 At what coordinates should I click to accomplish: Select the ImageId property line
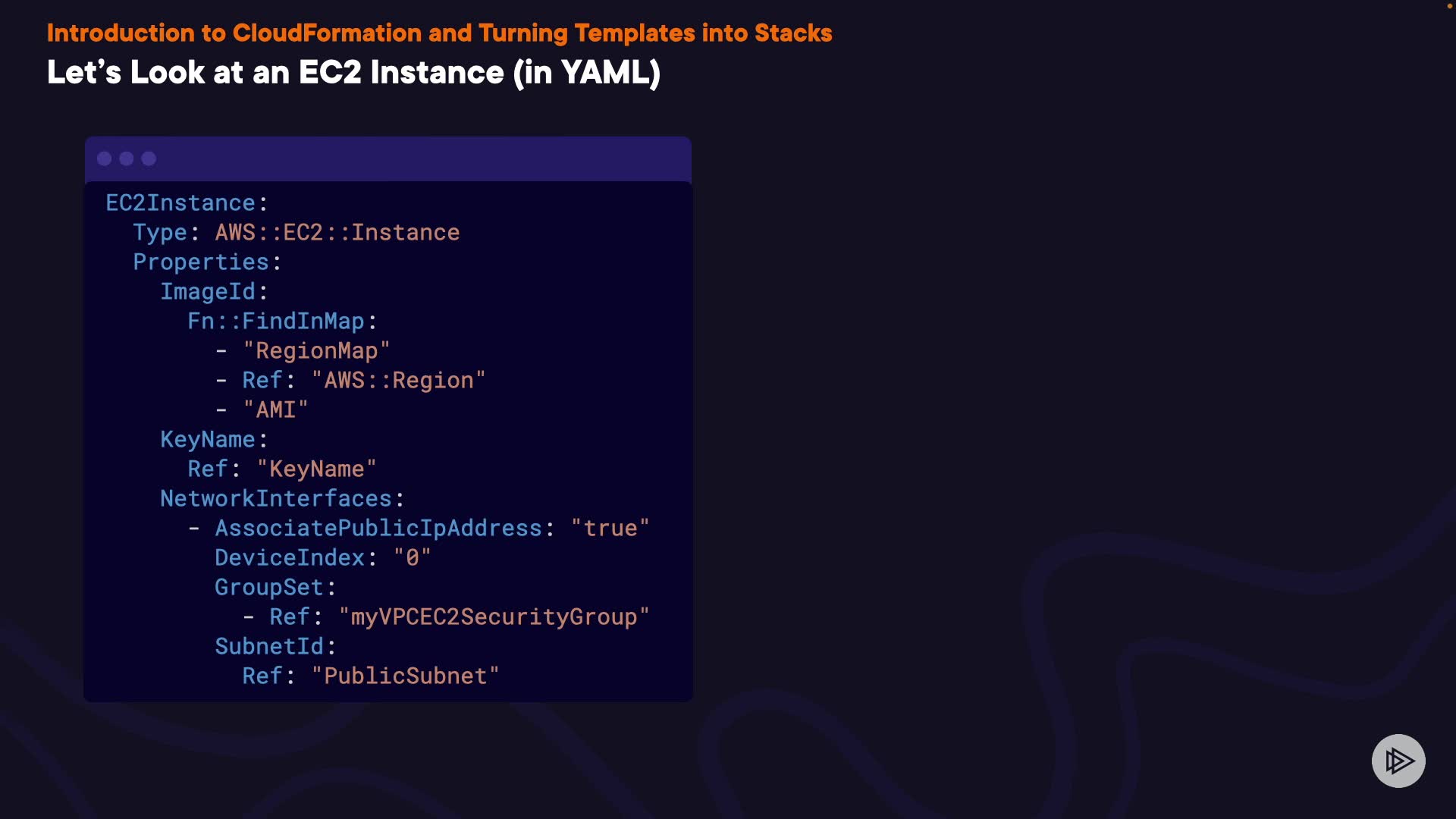pos(208,292)
